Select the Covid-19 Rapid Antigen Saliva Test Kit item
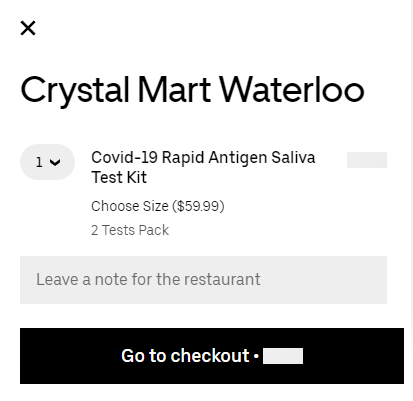 (203, 167)
